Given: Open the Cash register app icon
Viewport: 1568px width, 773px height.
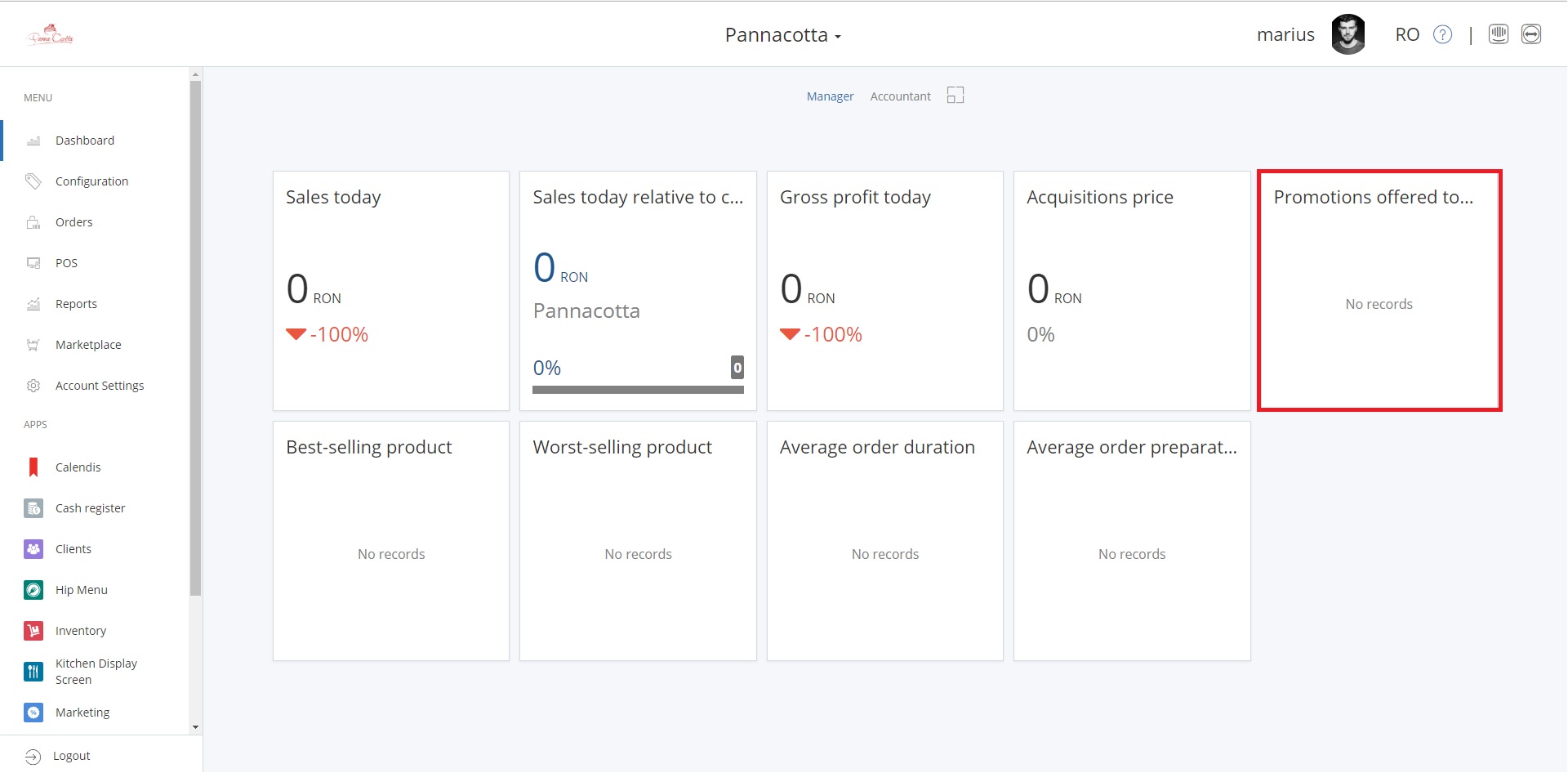Looking at the screenshot, I should pos(33,508).
